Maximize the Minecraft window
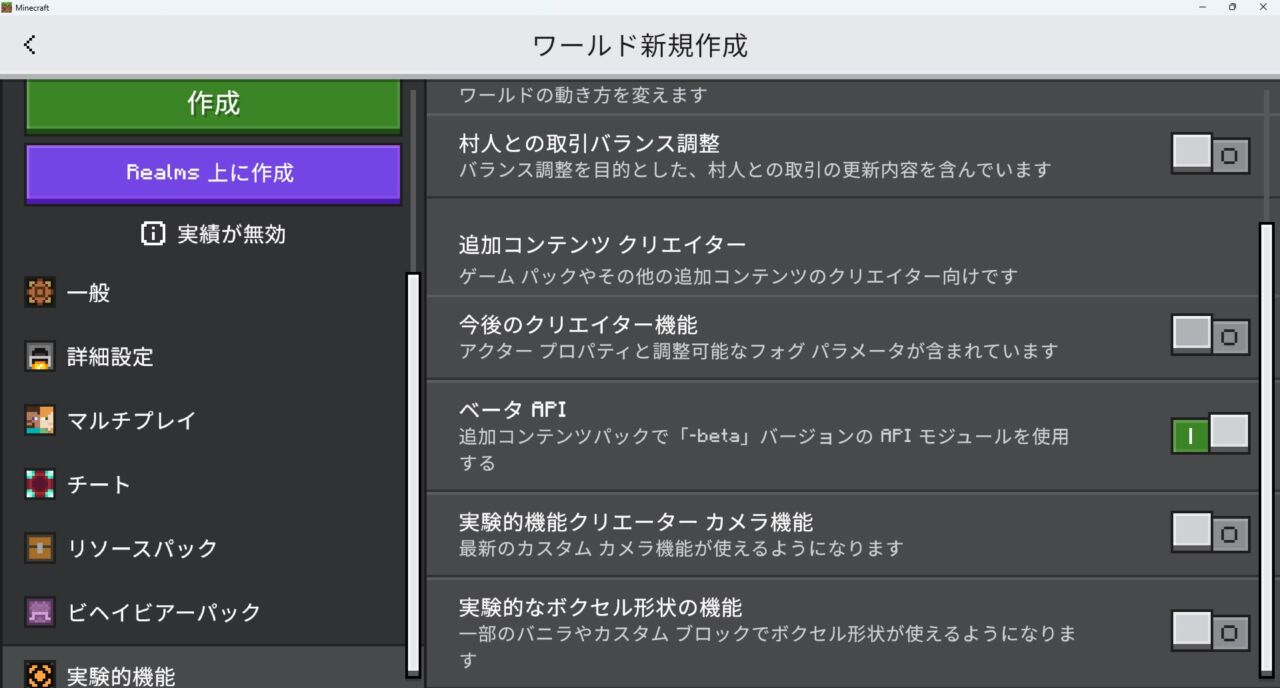This screenshot has height=688, width=1280. point(1232,7)
